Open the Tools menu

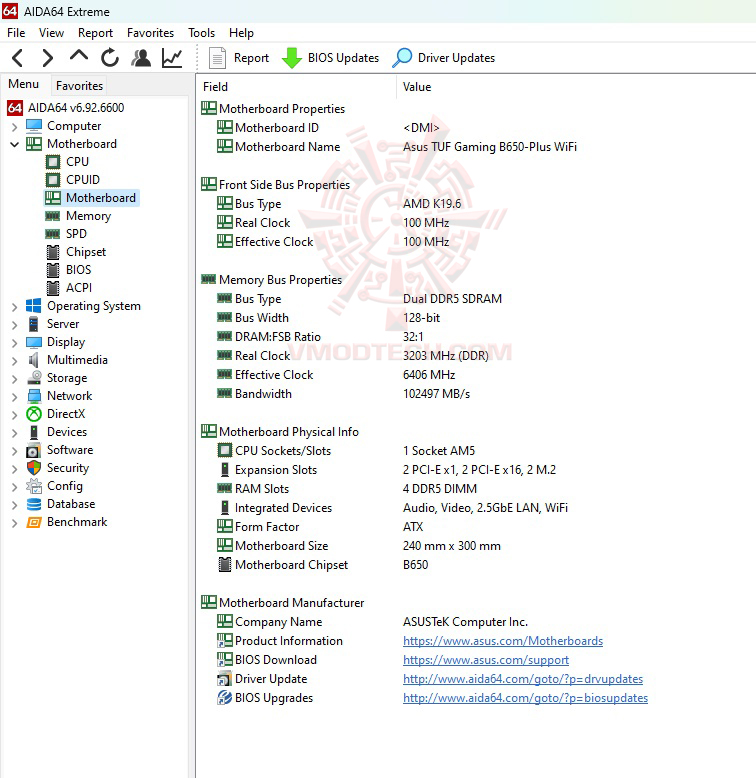click(x=201, y=33)
